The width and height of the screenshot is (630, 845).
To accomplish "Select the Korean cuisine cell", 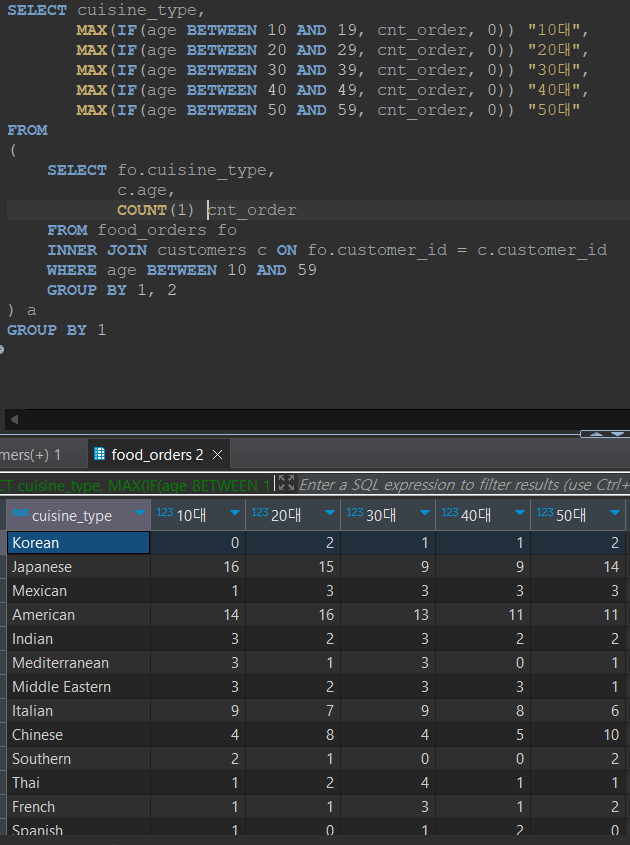I will pyautogui.click(x=79, y=543).
